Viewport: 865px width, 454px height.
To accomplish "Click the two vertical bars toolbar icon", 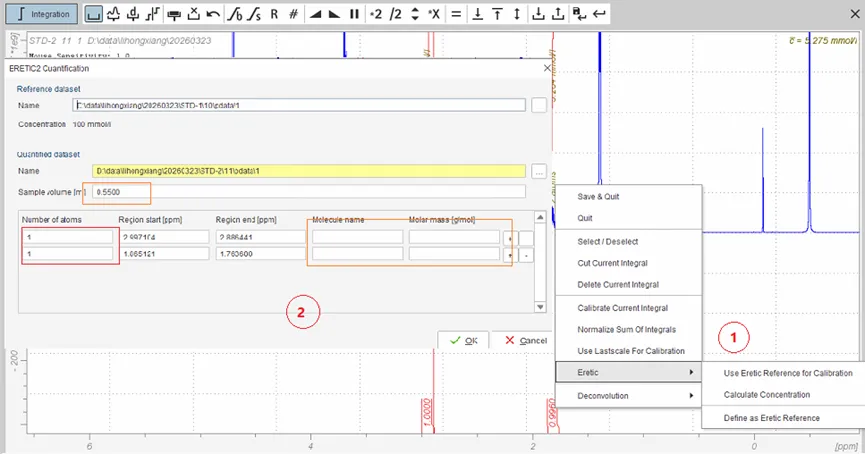I will tap(354, 14).
